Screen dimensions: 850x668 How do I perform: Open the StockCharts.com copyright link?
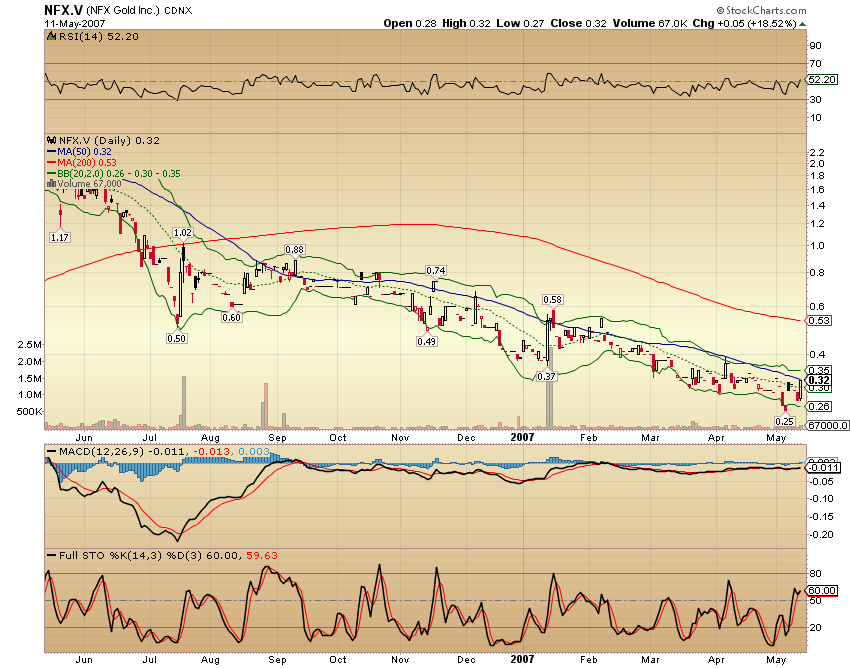coord(763,9)
